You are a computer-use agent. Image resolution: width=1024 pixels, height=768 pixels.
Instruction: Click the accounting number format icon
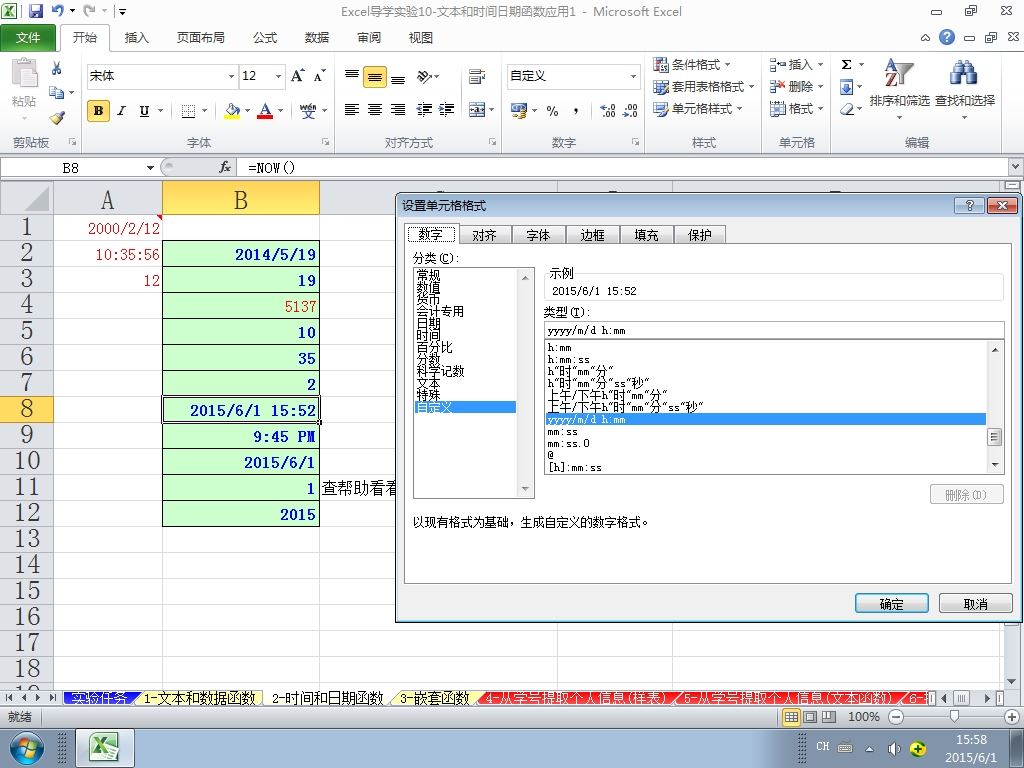coord(519,110)
